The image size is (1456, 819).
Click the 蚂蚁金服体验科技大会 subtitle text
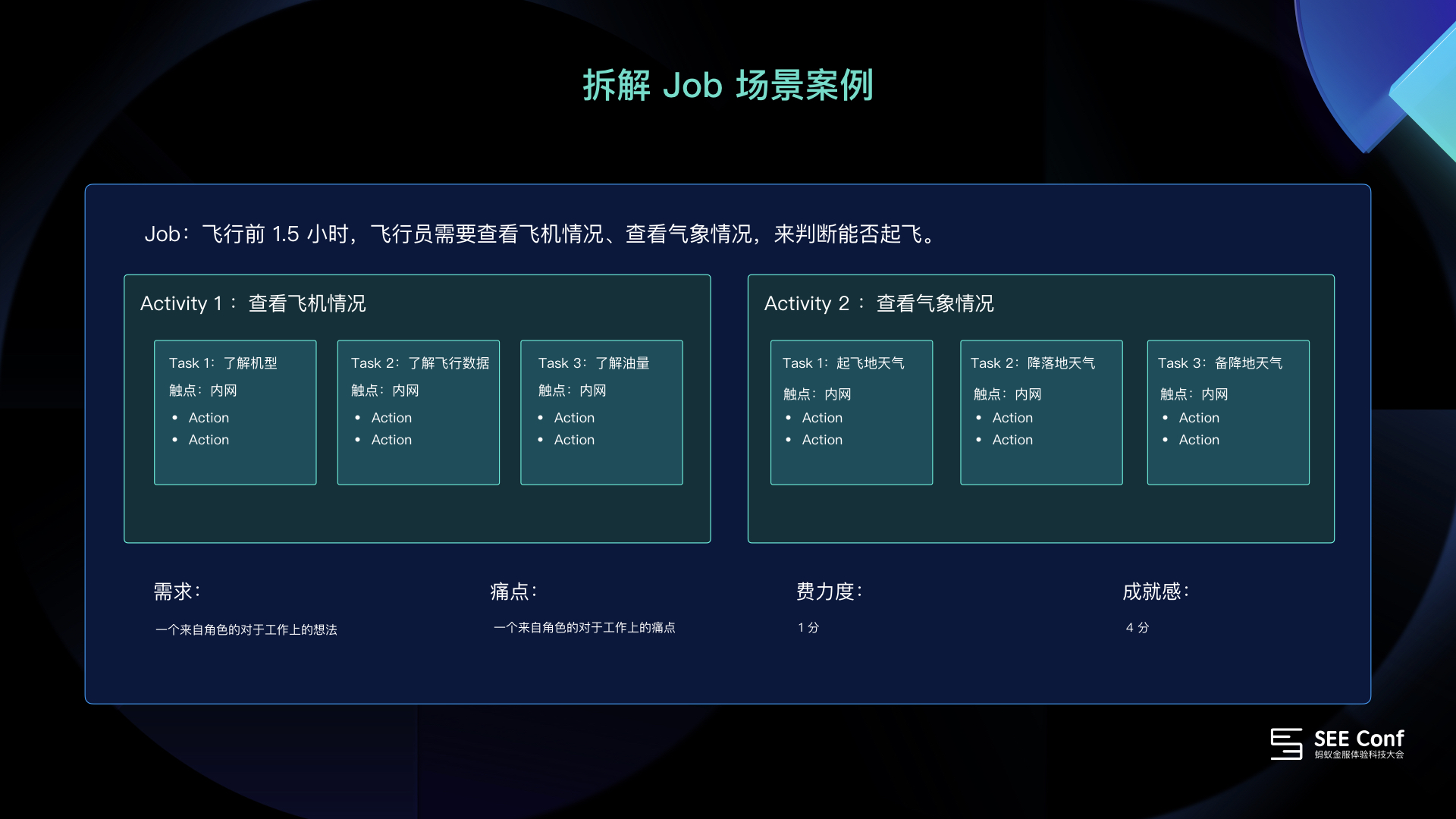[1359, 755]
